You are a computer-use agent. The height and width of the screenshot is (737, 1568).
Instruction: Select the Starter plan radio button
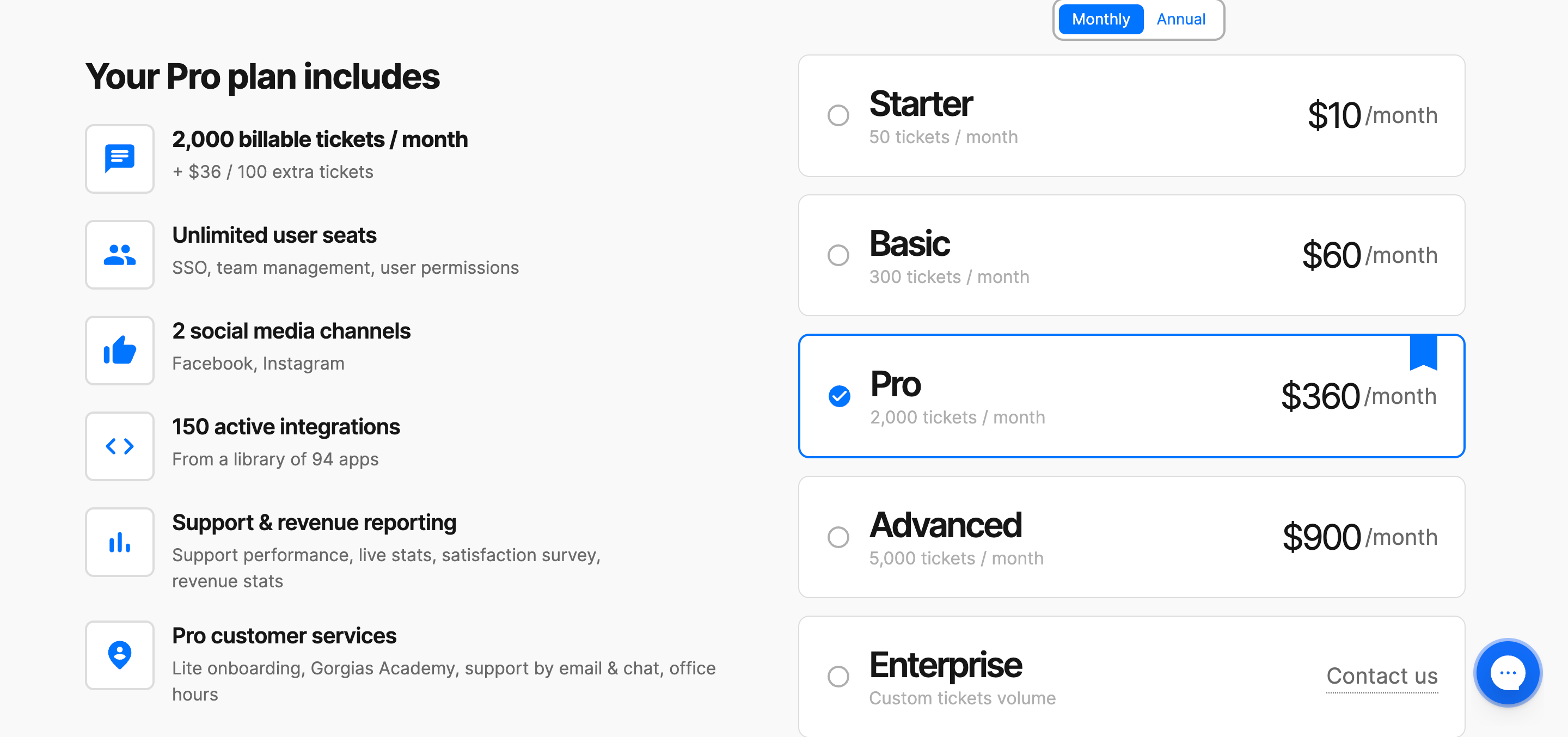click(x=838, y=115)
